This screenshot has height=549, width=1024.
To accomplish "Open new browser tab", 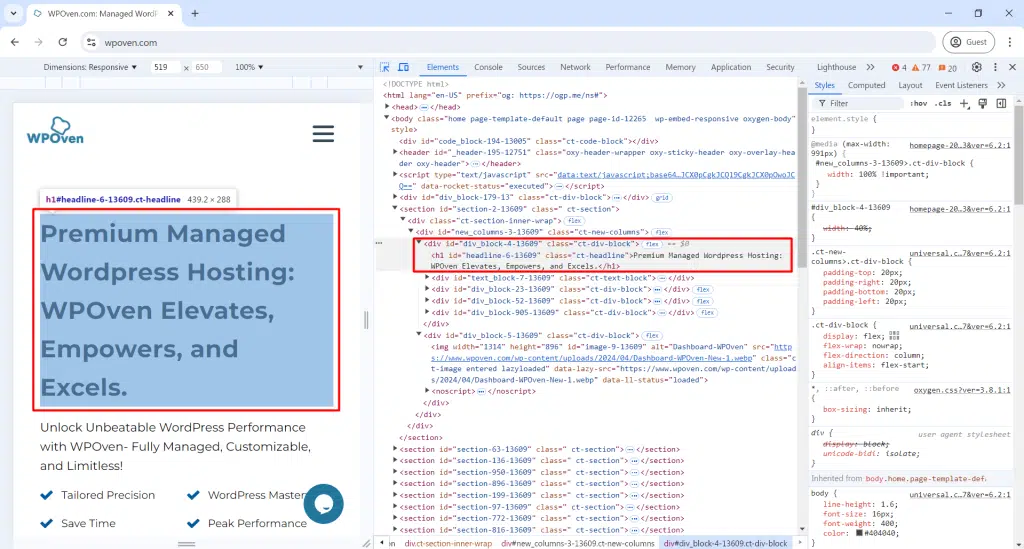I will [195, 13].
